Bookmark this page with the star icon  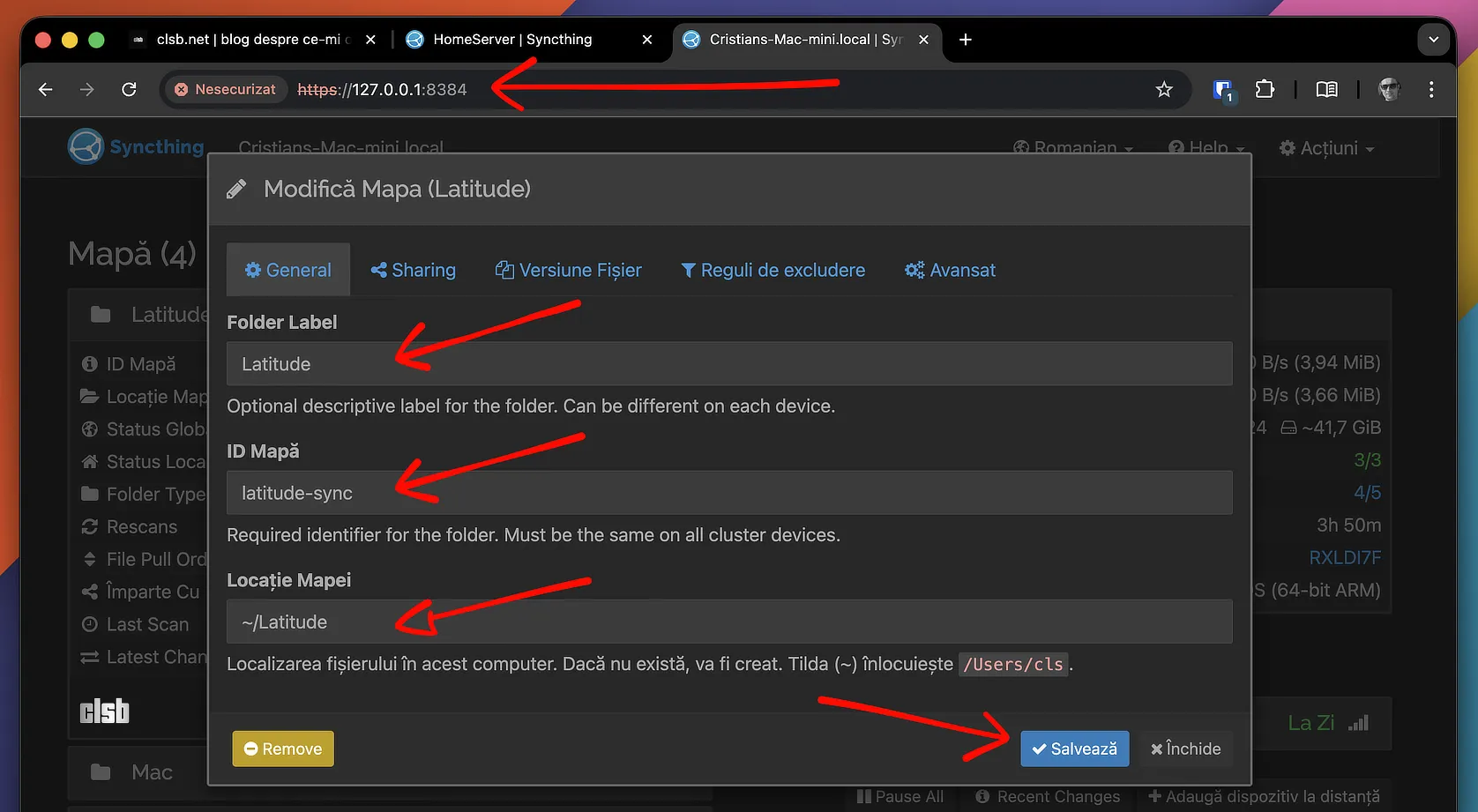click(1164, 89)
